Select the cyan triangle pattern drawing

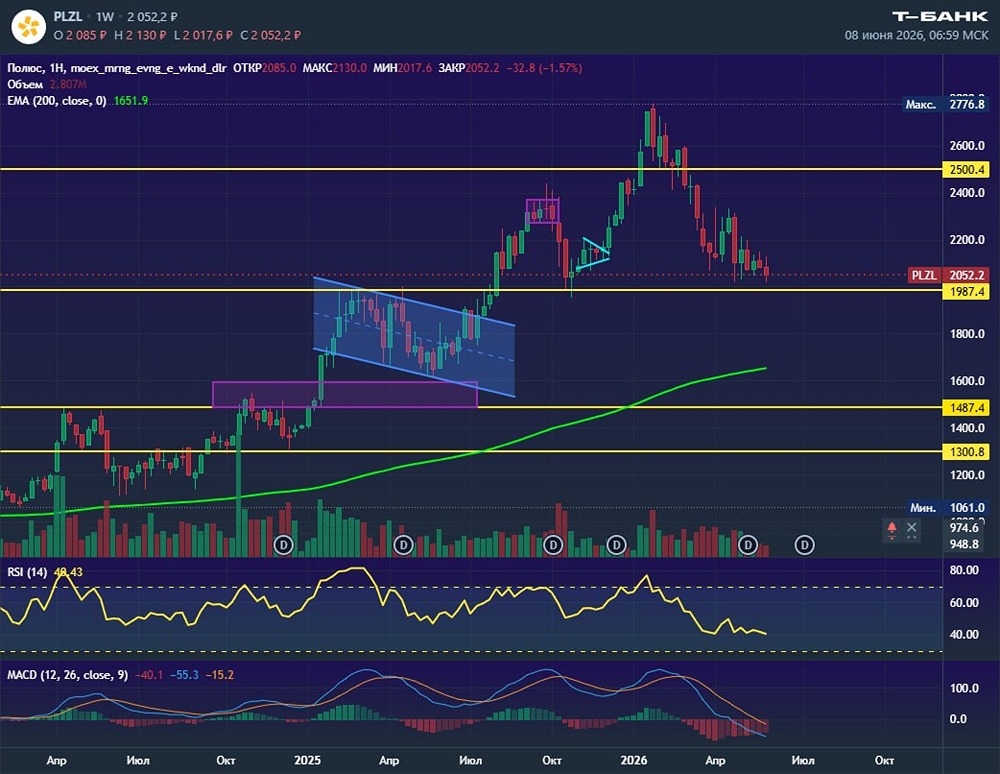click(593, 255)
